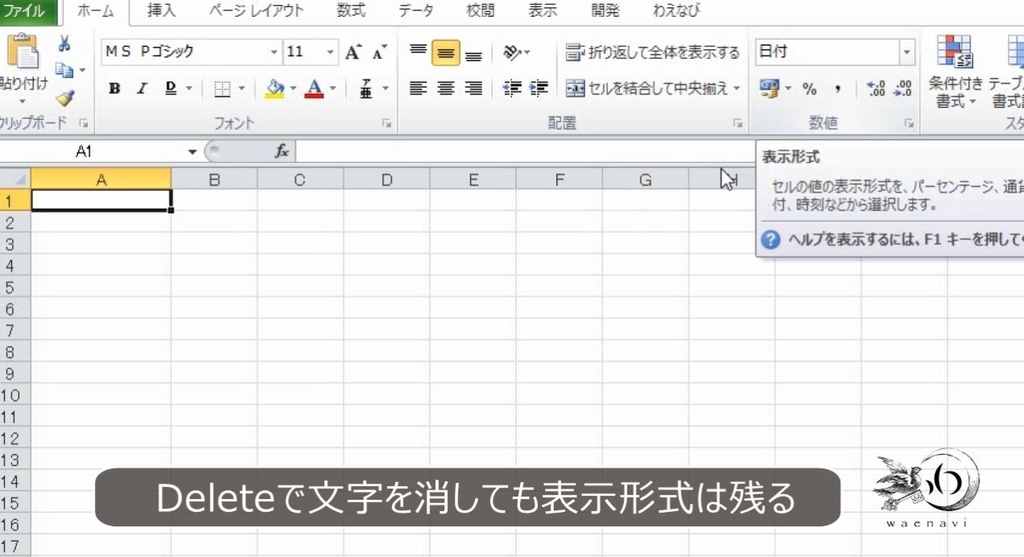Apply comma style format
This screenshot has height=557, width=1024.
click(x=838, y=88)
